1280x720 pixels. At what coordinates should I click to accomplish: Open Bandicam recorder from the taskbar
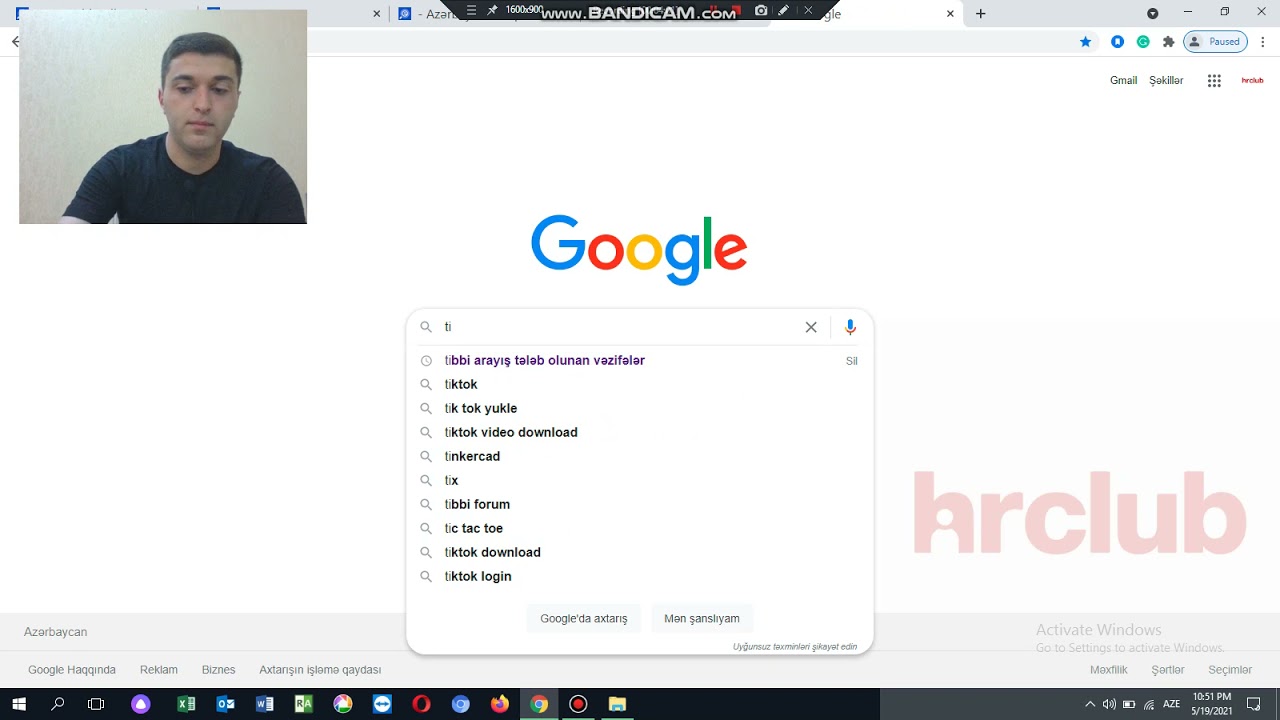pos(578,704)
